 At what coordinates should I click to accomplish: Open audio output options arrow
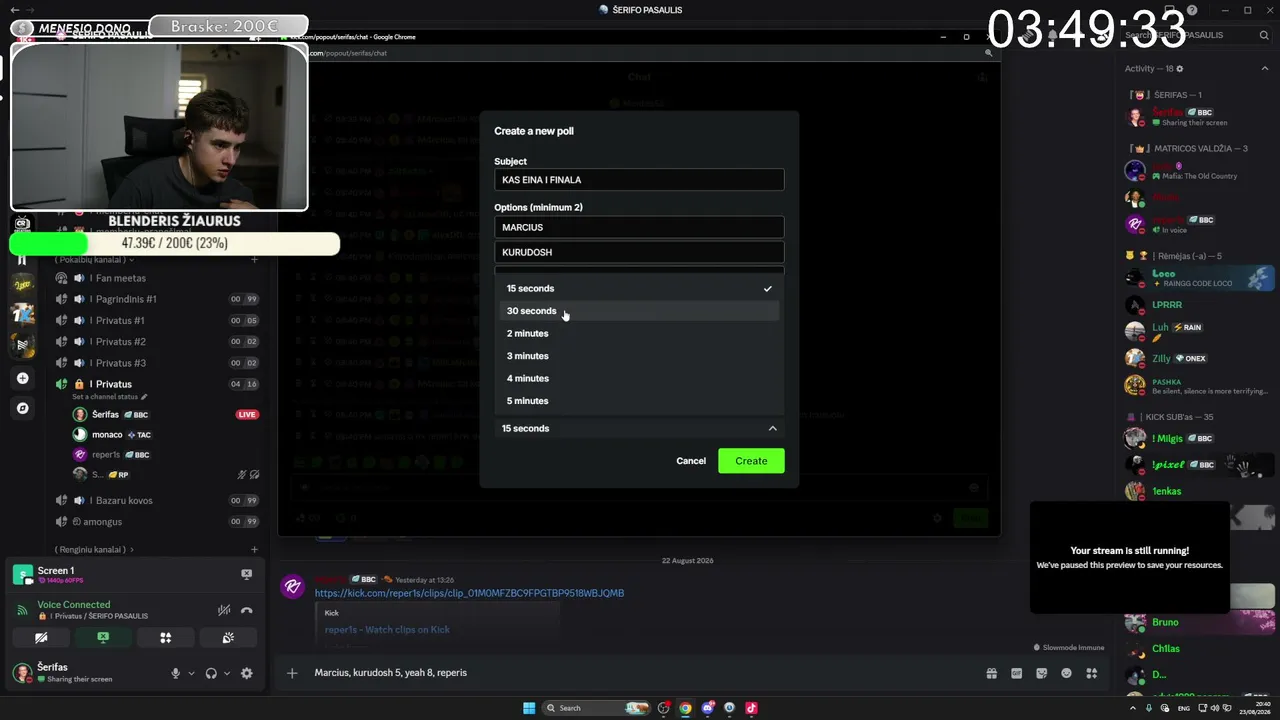coord(227,673)
